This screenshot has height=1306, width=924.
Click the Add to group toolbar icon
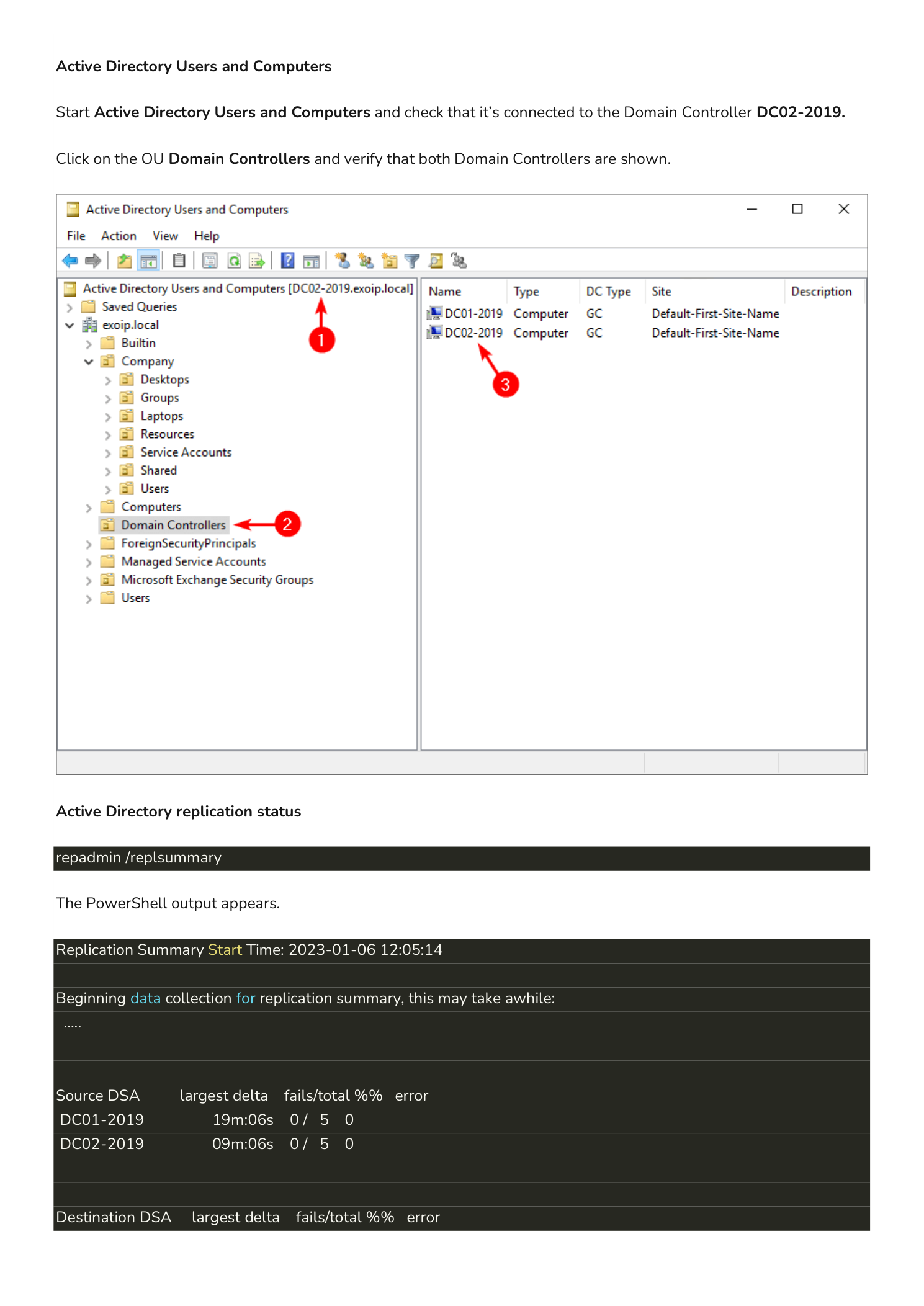[x=459, y=261]
